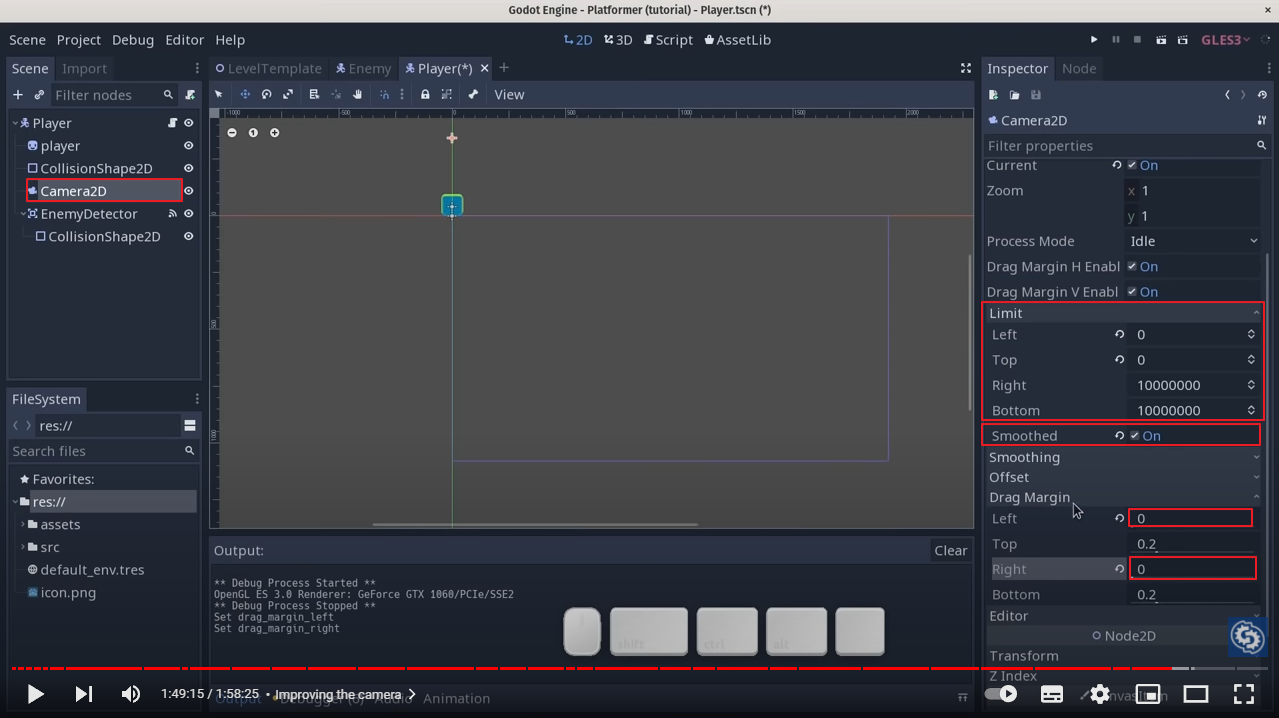Viewport: 1279px width, 718px height.
Task: Toggle visibility of Player node
Action: click(188, 123)
